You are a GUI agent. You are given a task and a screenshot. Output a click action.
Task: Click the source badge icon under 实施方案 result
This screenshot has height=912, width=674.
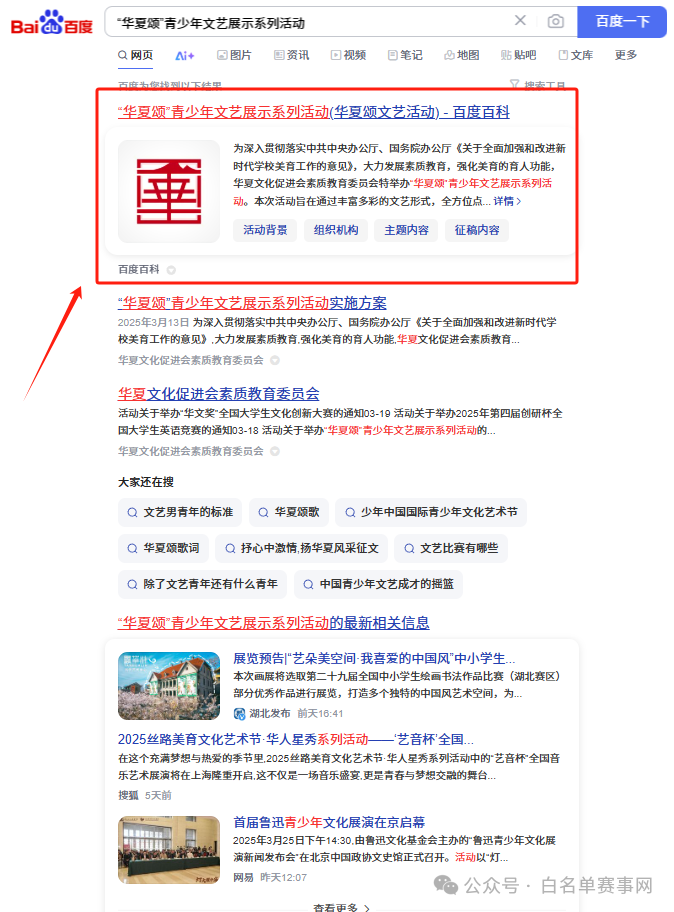tap(275, 361)
